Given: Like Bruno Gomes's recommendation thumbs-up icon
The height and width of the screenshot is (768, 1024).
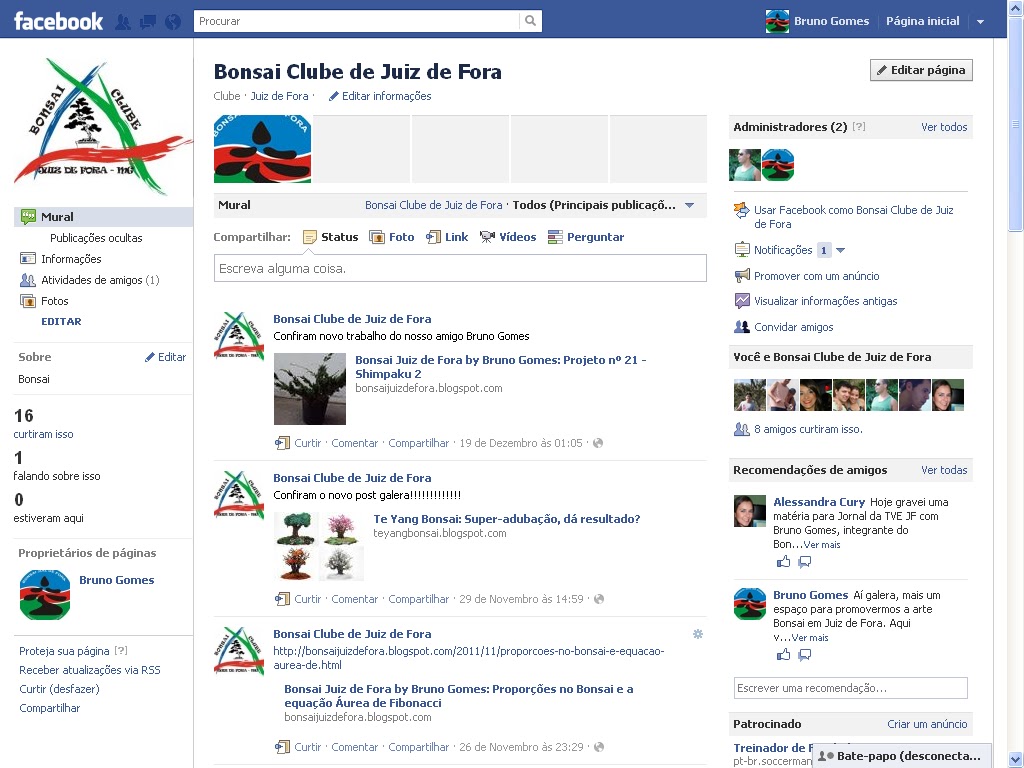Looking at the screenshot, I should pos(783,654).
